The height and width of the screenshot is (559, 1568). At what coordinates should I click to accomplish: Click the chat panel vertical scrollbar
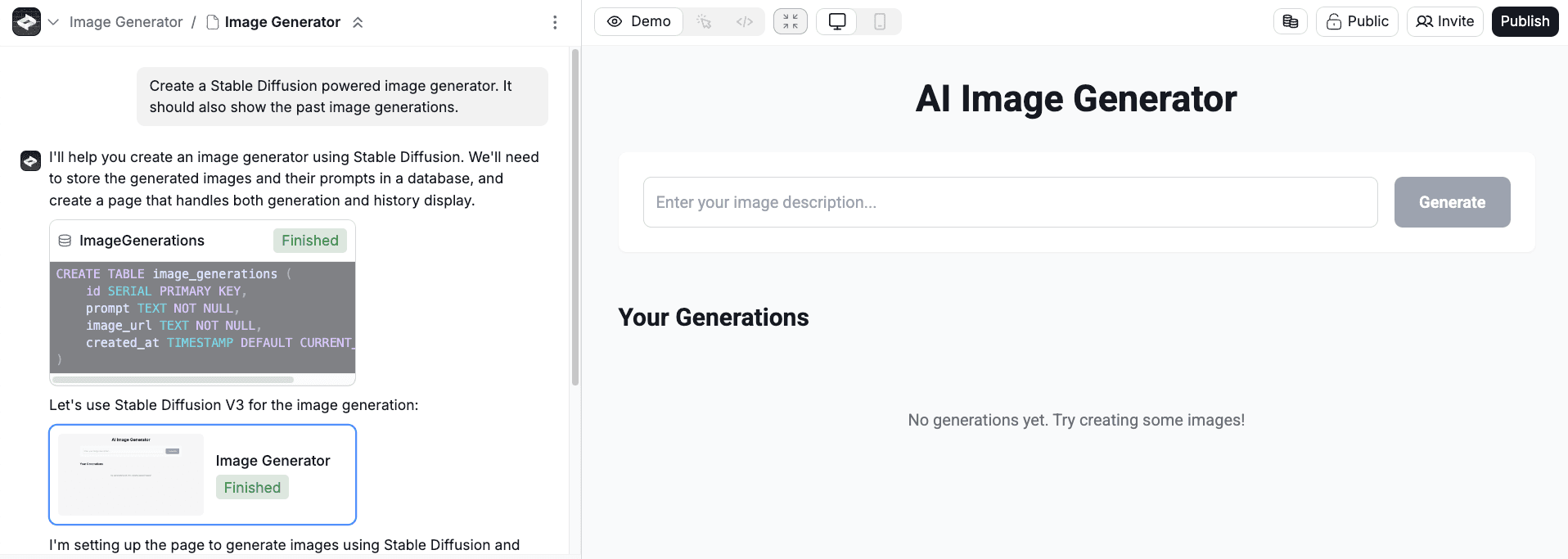coord(575,217)
